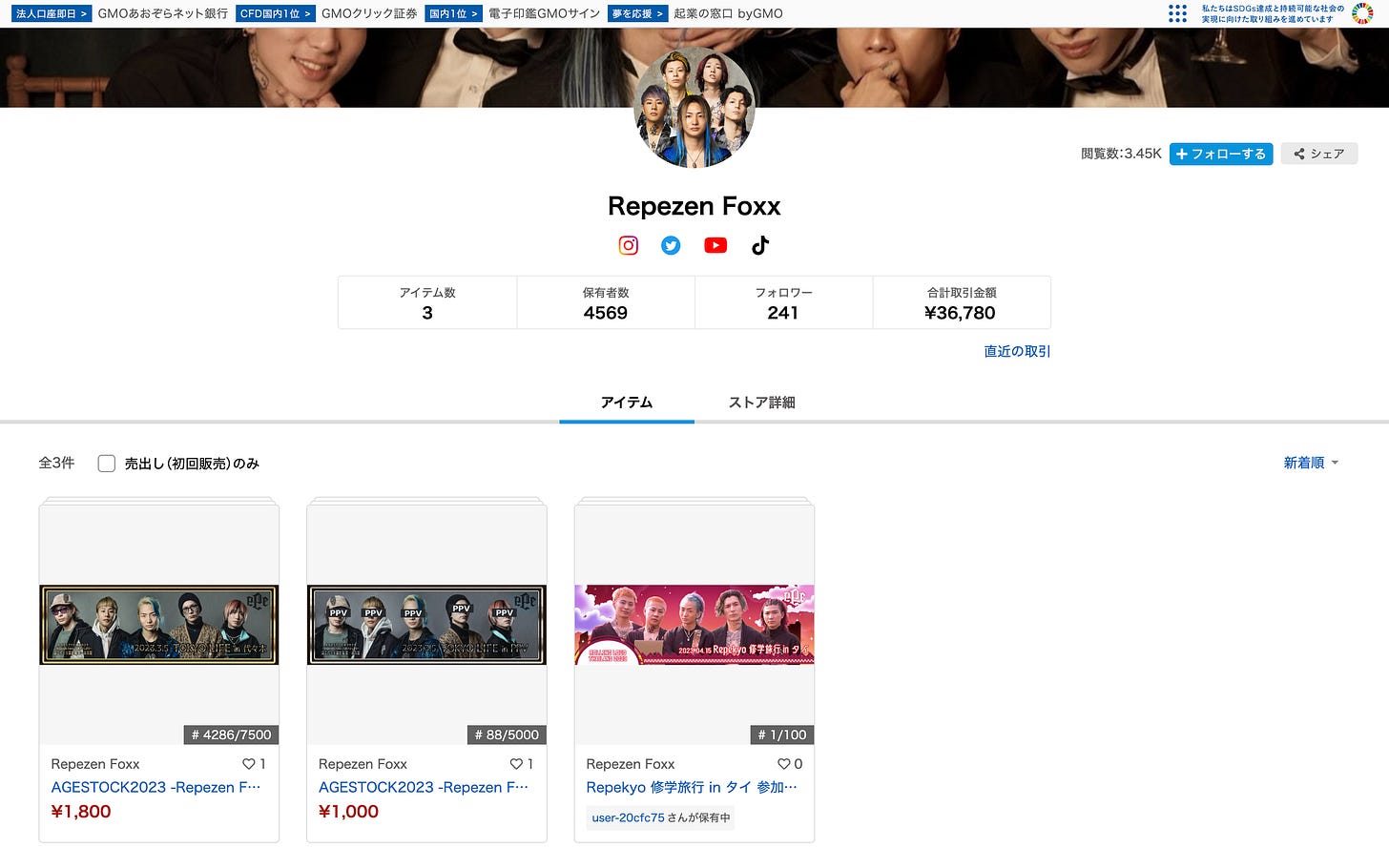Click the 保有者数 4569 stat
Screen dimensions: 1389x868
pyautogui.click(x=606, y=303)
